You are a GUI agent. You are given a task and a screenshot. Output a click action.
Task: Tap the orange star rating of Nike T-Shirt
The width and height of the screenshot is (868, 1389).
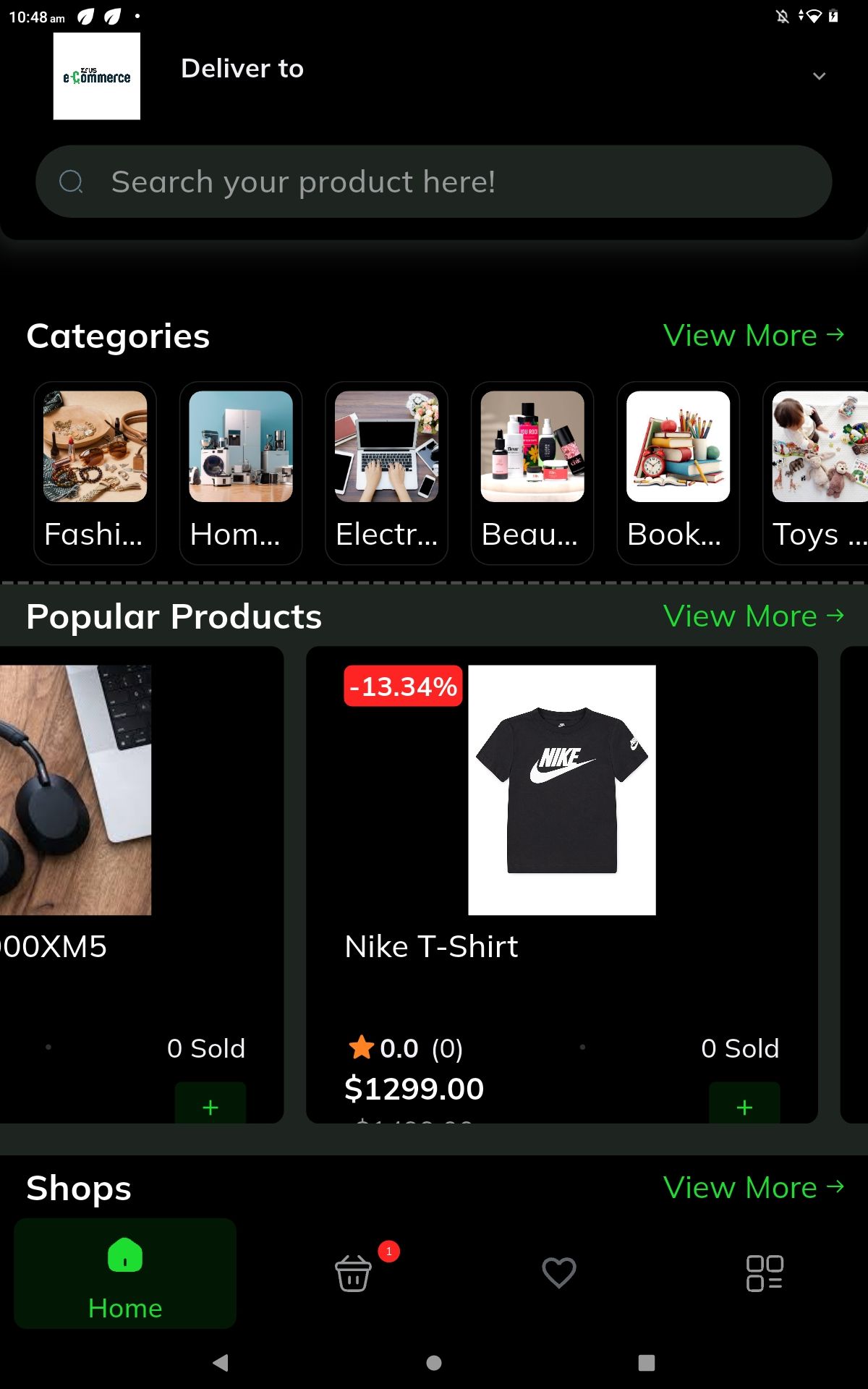click(361, 1048)
